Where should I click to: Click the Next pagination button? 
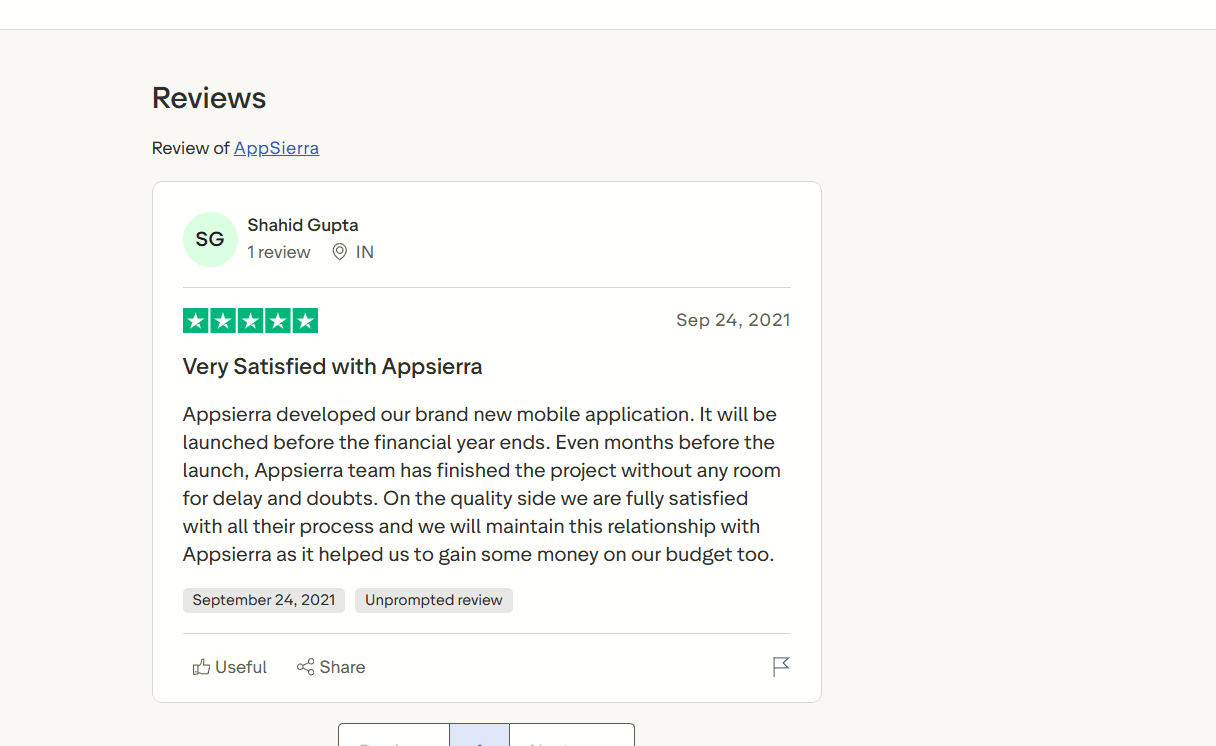pyautogui.click(x=571, y=740)
